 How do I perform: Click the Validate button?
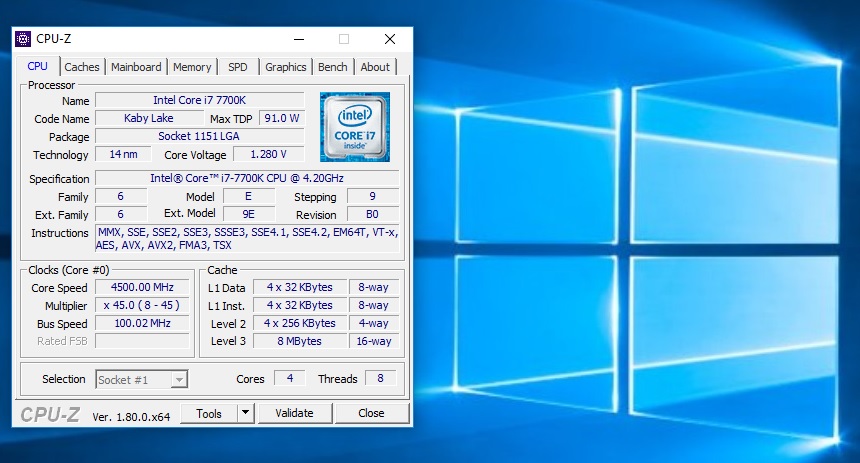[294, 413]
